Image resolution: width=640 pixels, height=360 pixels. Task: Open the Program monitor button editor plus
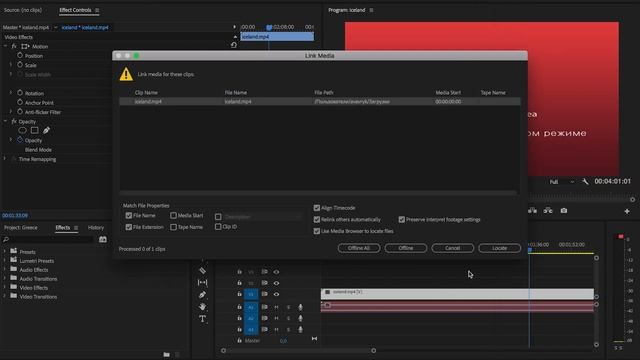[x=627, y=211]
